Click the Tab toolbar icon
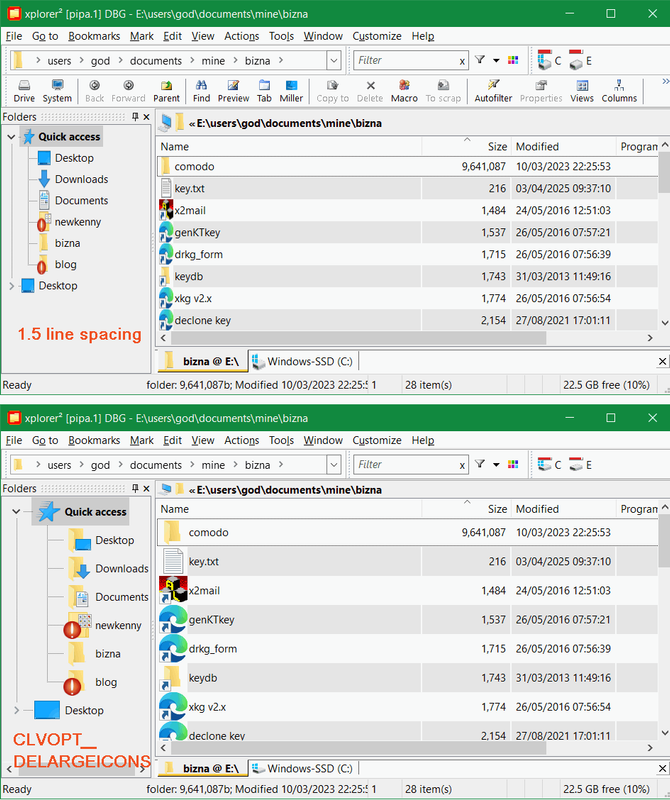This screenshot has height=800, width=670. (264, 91)
